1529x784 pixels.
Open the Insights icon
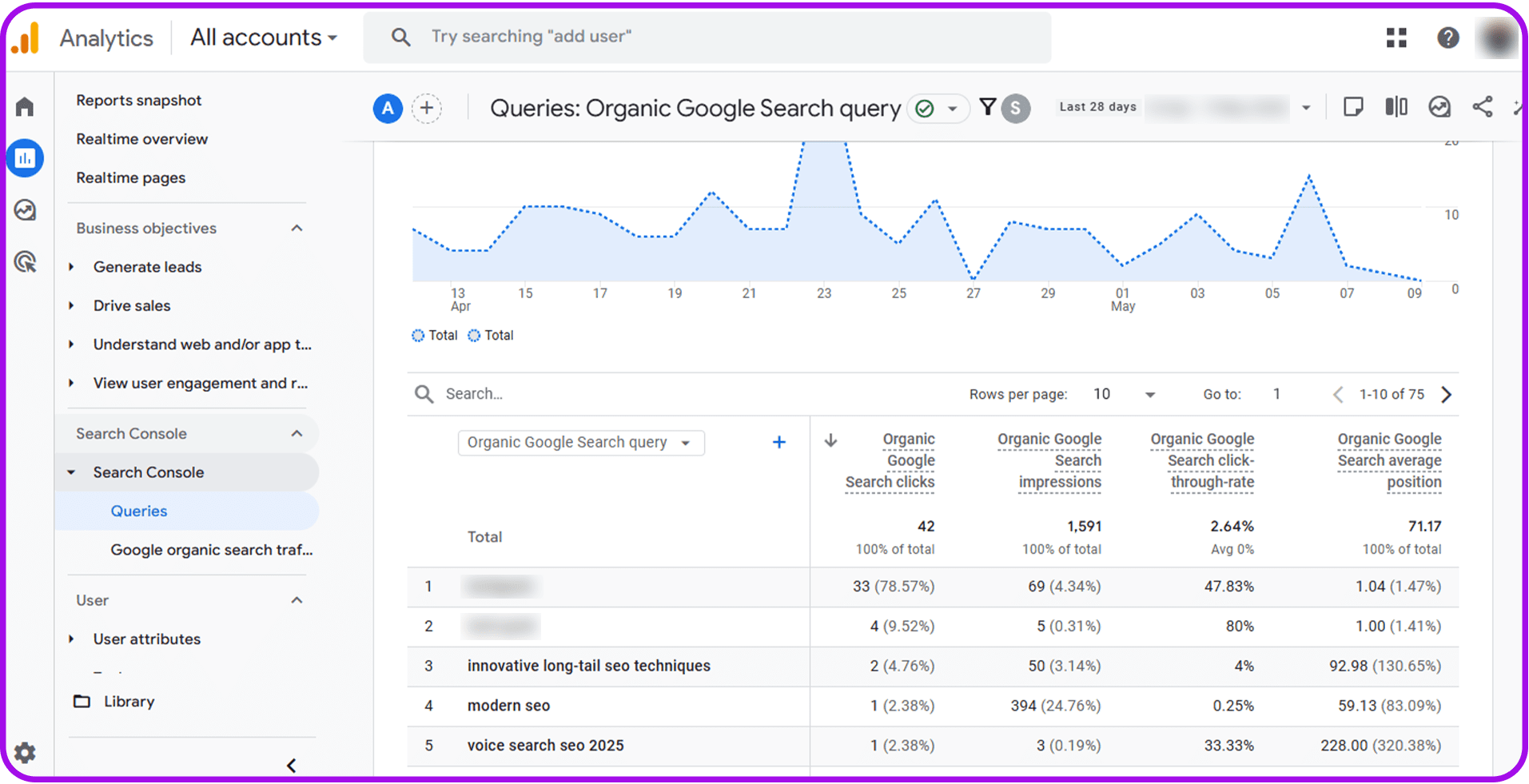pyautogui.click(x=1439, y=107)
